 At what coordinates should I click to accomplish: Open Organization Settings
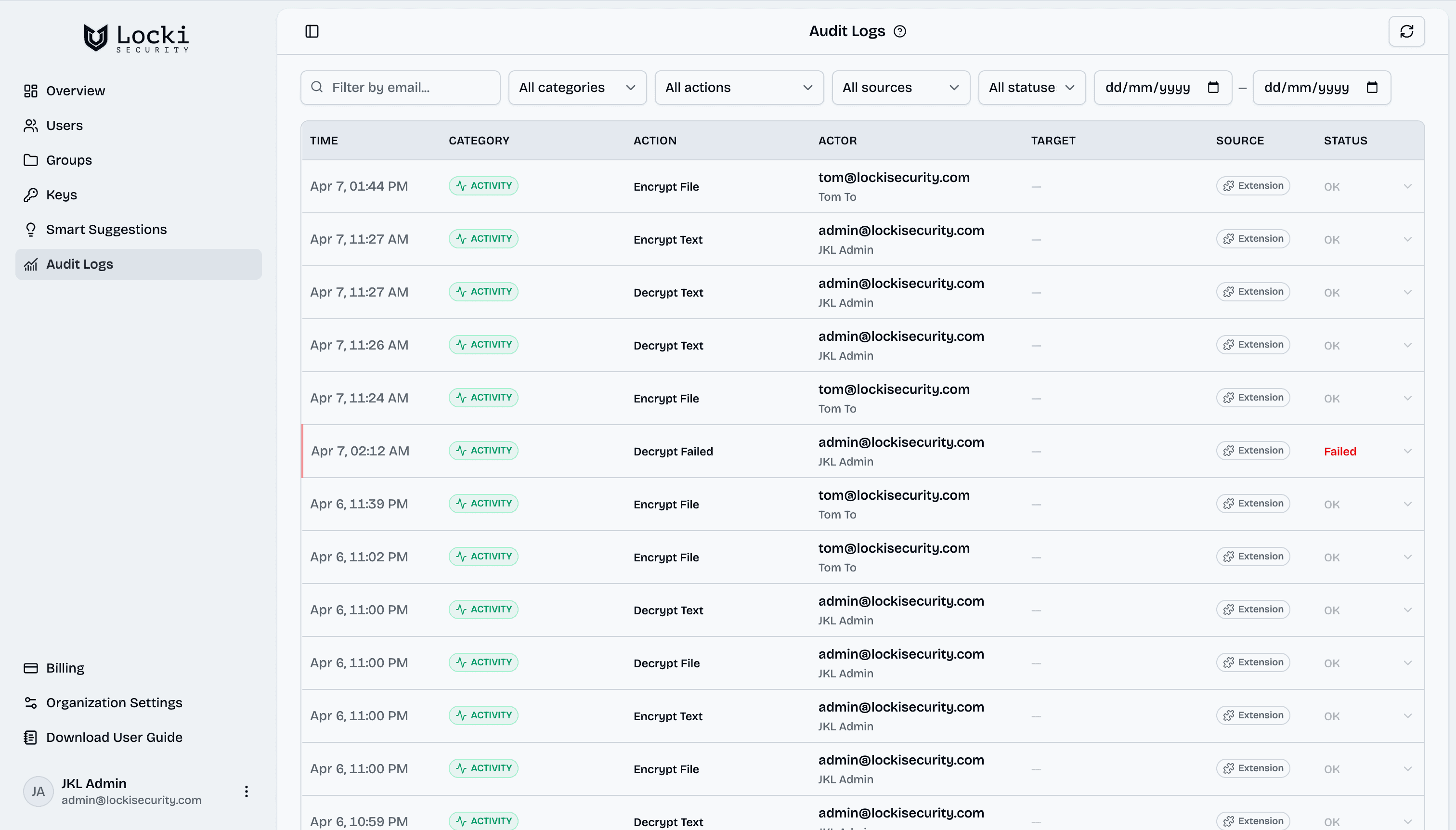coord(139,703)
